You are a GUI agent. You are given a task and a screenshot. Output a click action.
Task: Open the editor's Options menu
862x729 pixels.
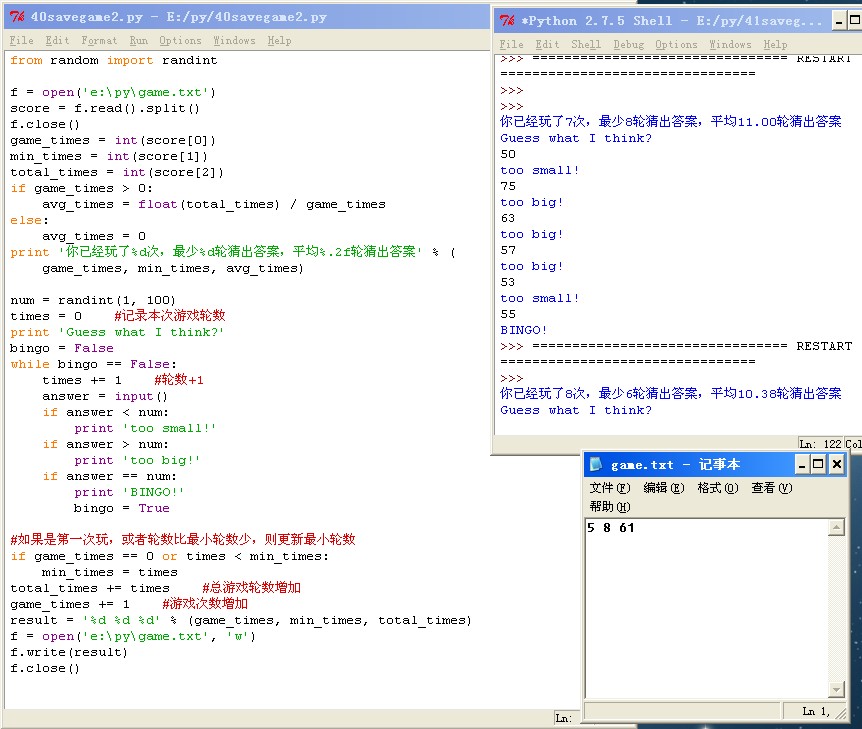[x=180, y=40]
